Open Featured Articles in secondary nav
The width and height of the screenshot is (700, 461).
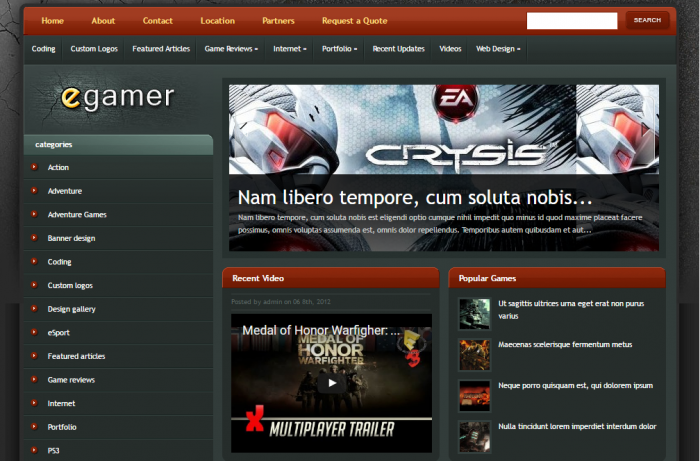click(161, 49)
